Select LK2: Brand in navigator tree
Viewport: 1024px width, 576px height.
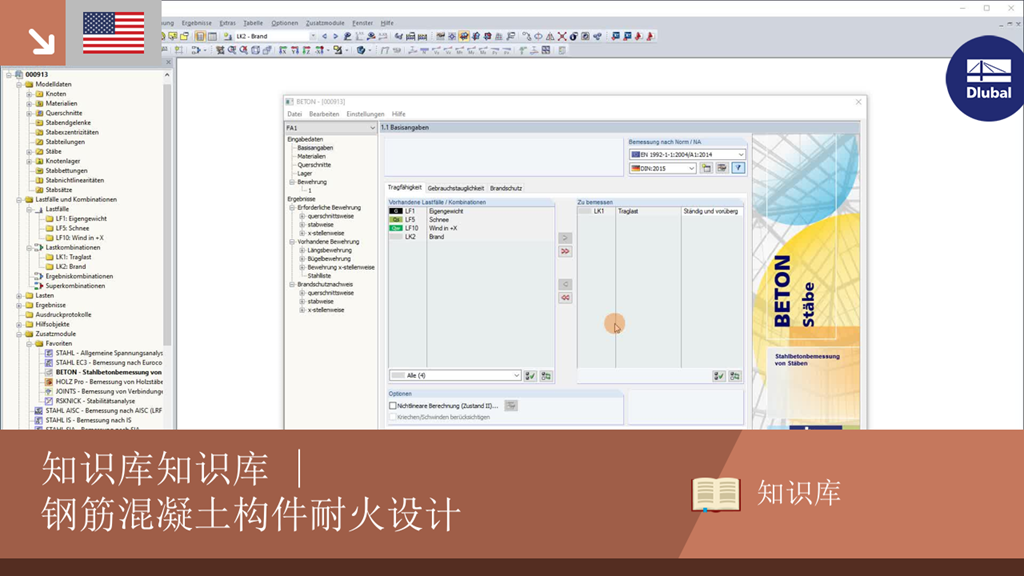(71, 266)
